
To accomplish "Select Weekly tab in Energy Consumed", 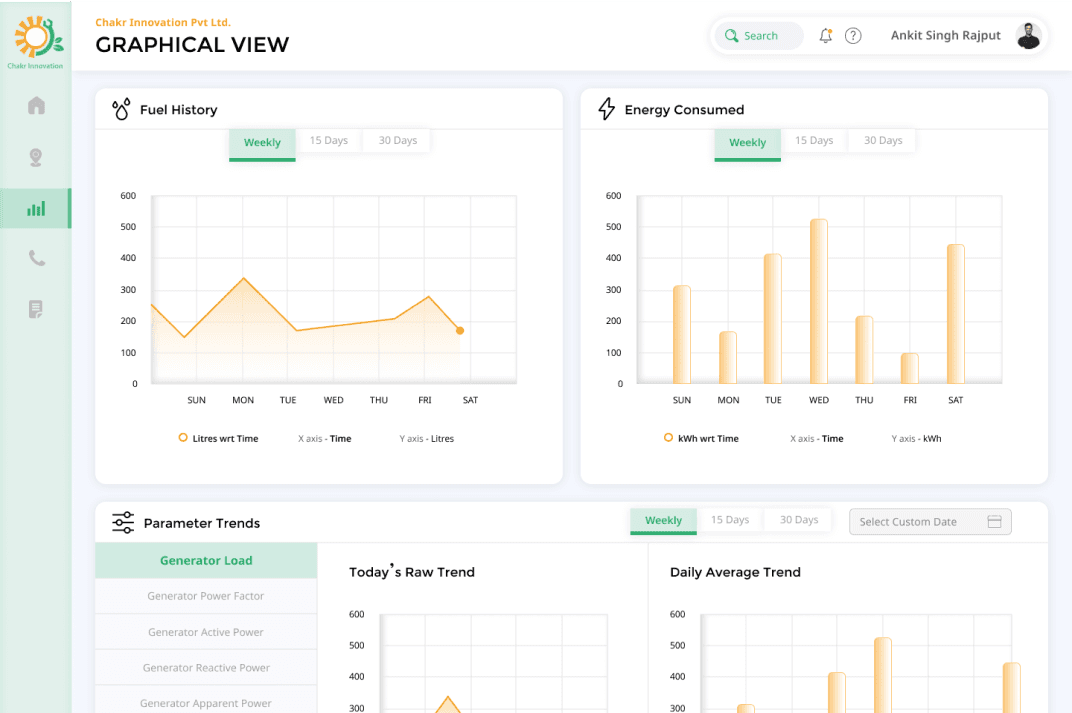I will coord(747,144).
